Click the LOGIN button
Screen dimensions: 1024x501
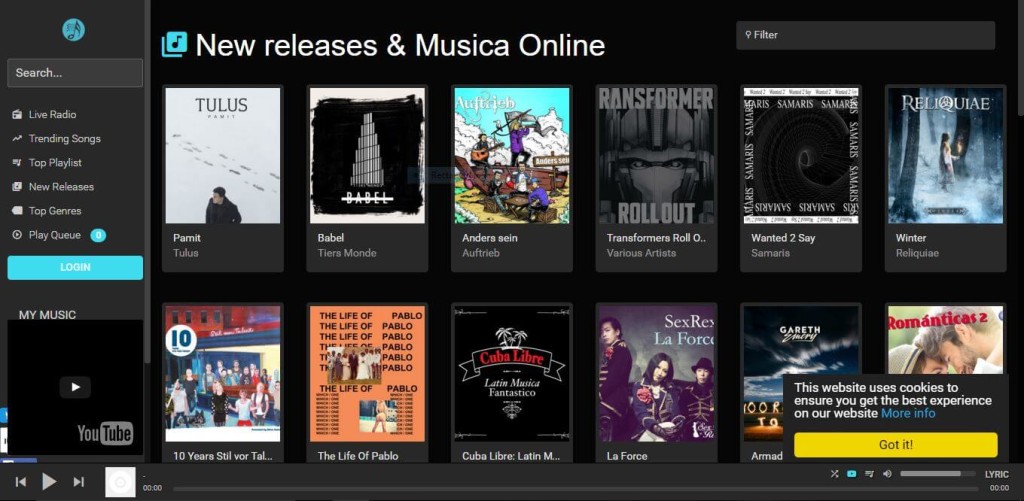(x=75, y=268)
